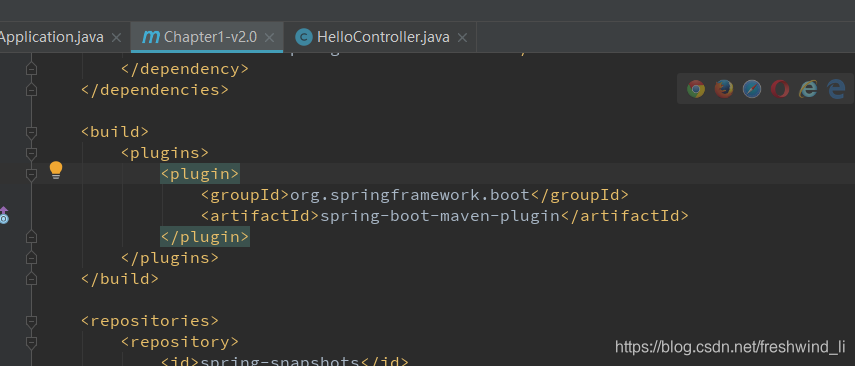
Task: Click fold marker at </plugins> closing line
Action: point(32,258)
